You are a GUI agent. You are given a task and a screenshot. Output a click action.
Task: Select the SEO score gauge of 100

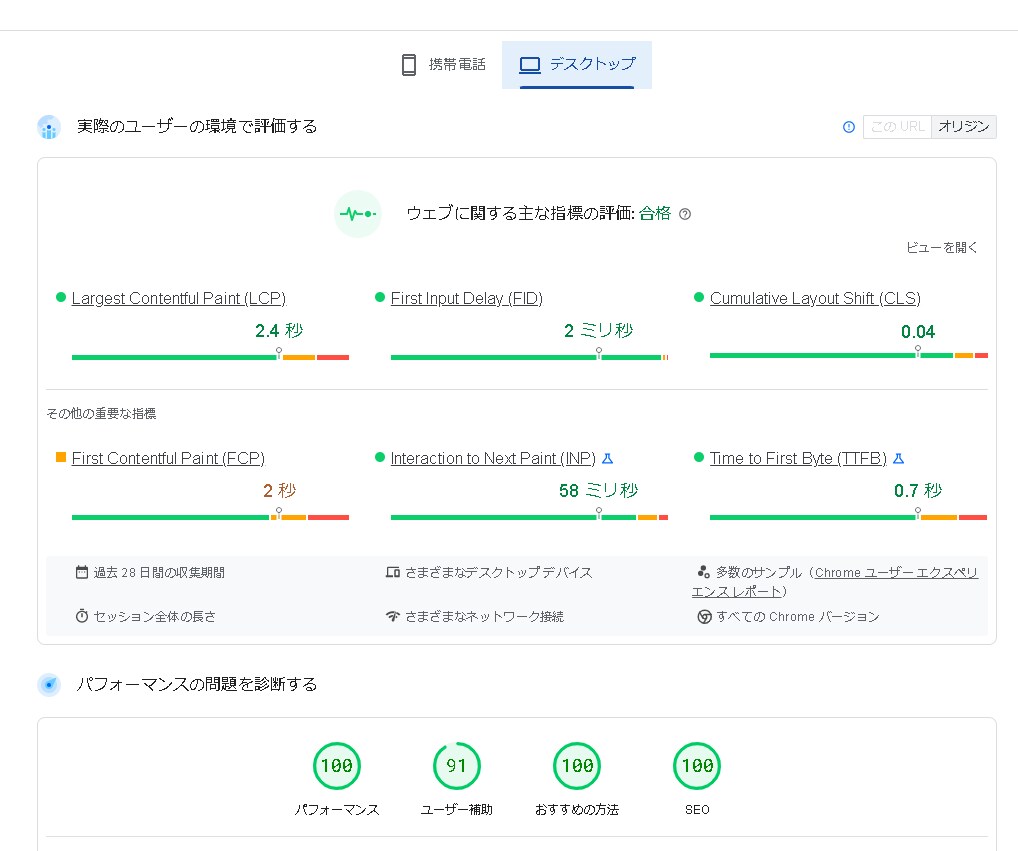click(697, 766)
